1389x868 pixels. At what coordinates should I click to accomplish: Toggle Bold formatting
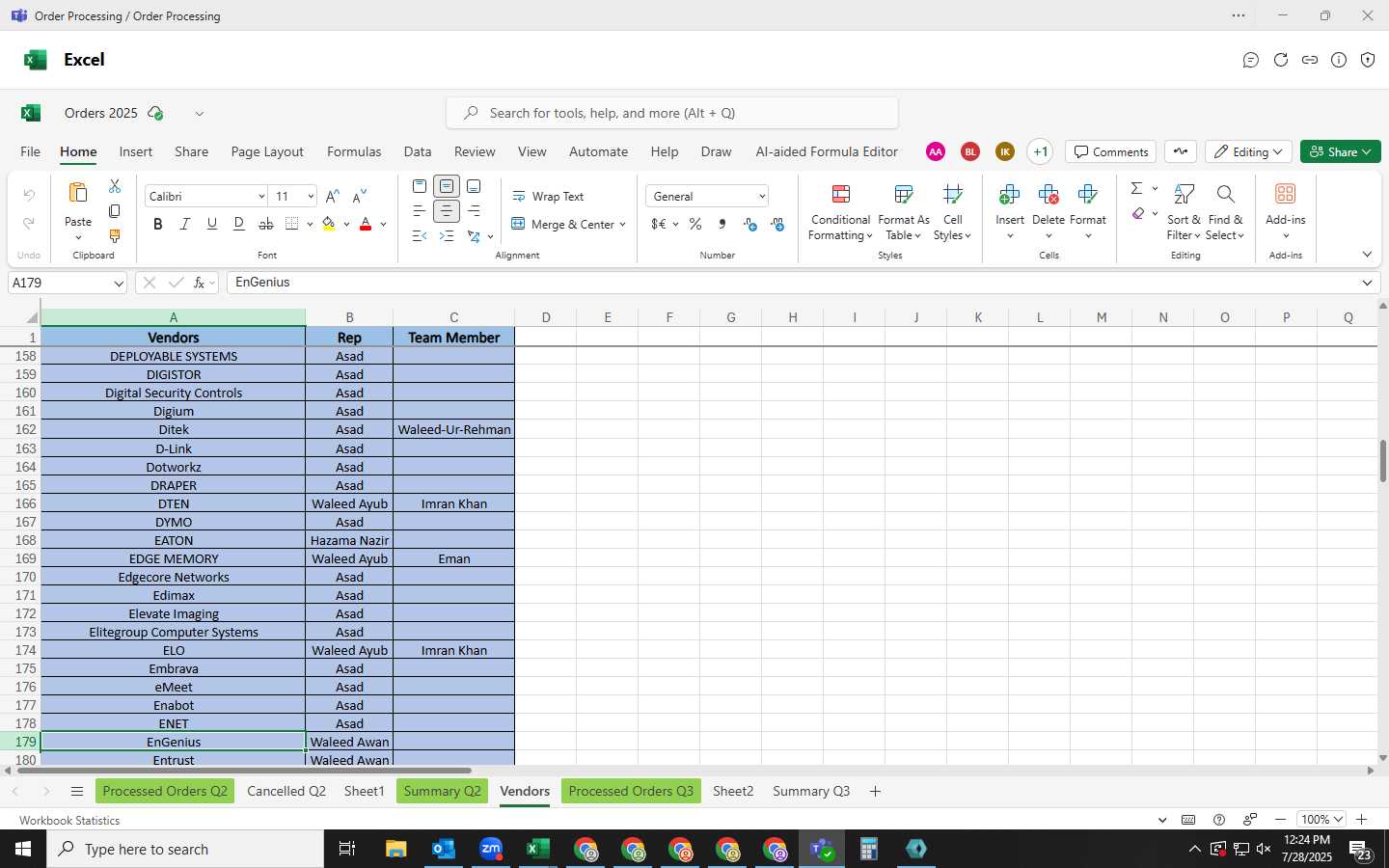pos(158,224)
